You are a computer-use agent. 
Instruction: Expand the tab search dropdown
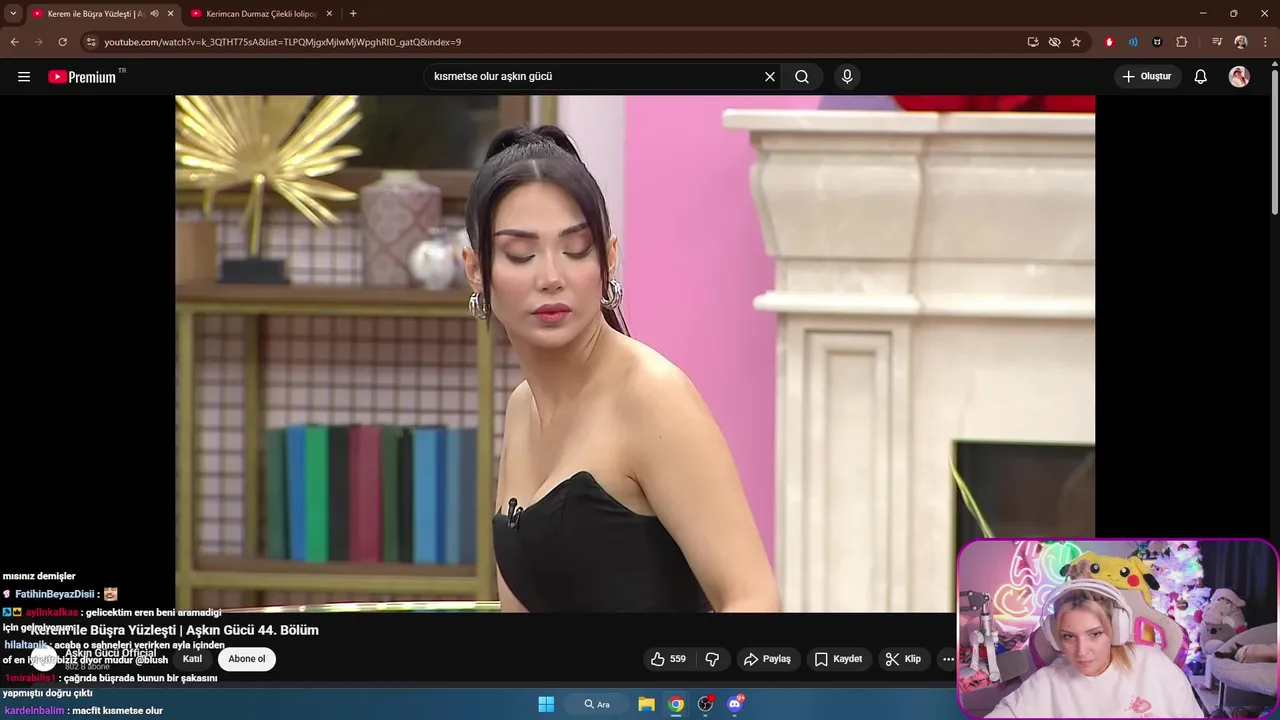(13, 14)
